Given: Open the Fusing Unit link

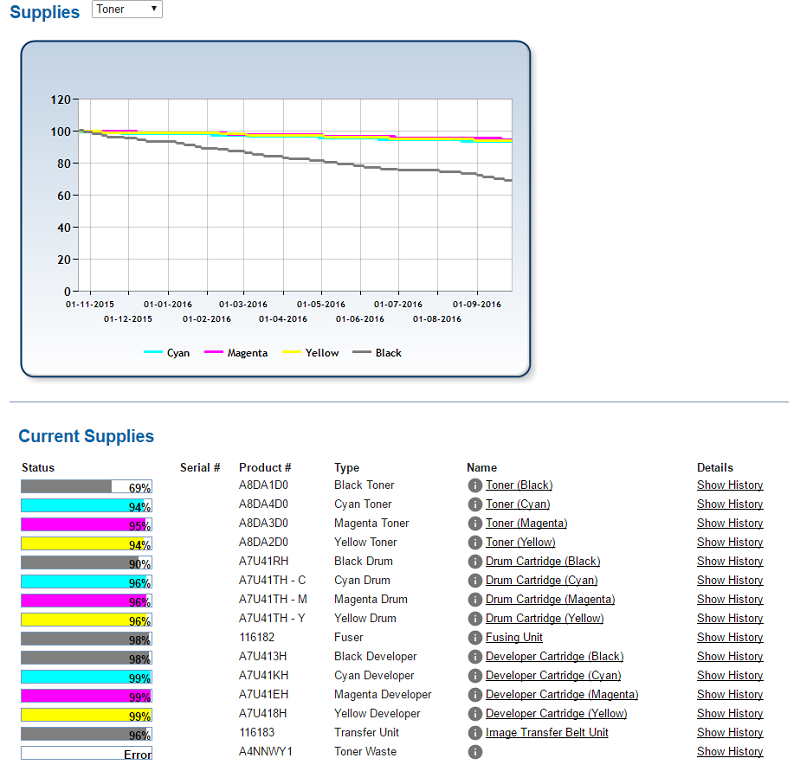Looking at the screenshot, I should click(514, 637).
